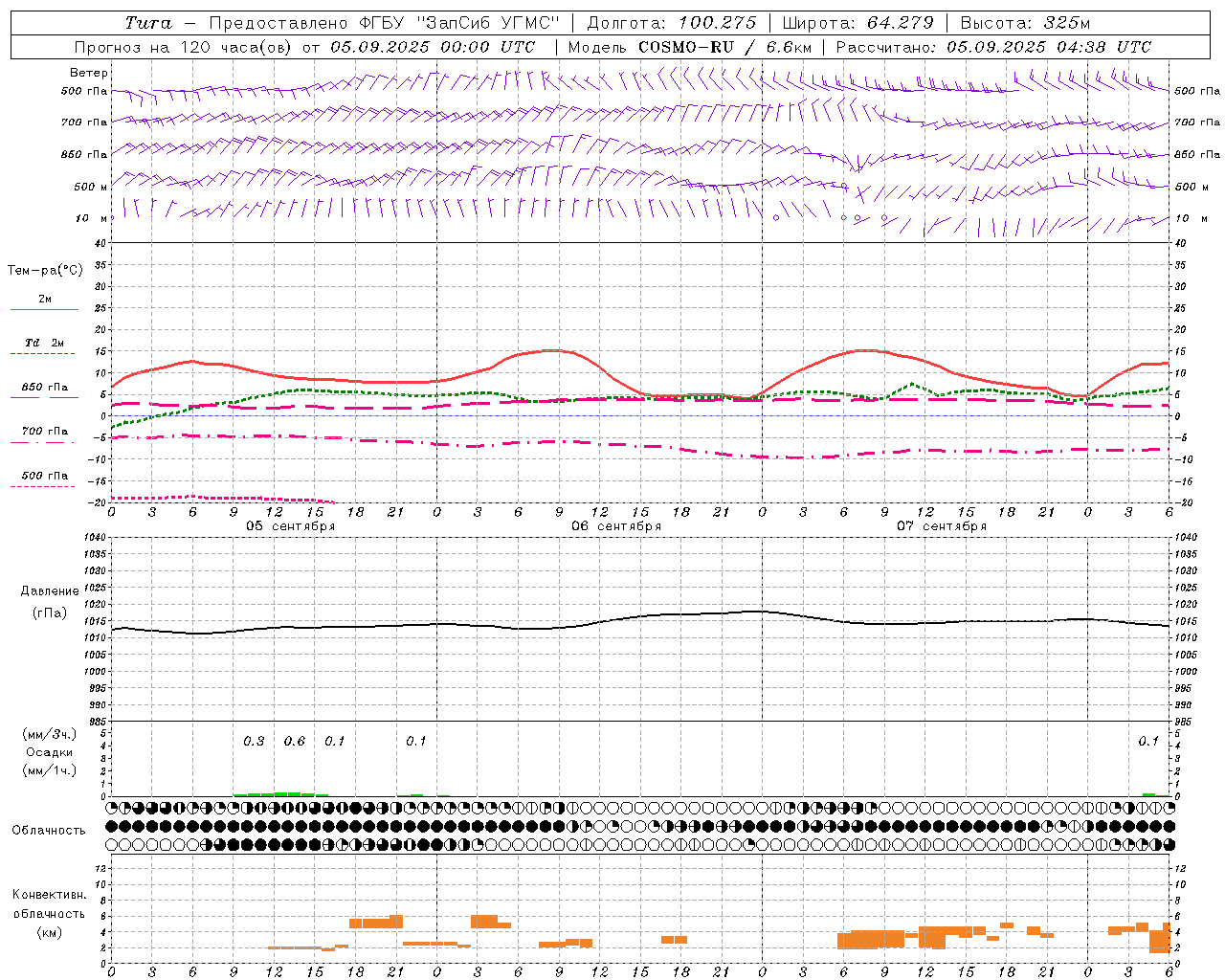1225x980 pixels.
Task: Click the red 2м temperature legend line
Action: [x=44, y=309]
